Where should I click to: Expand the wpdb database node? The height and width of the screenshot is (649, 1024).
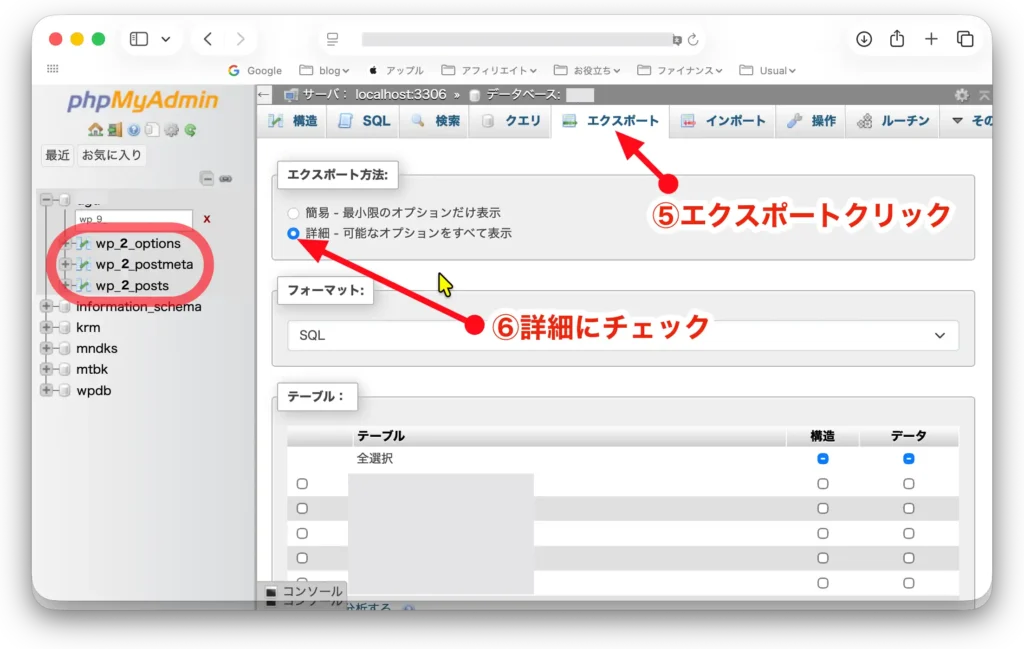pyautogui.click(x=46, y=390)
